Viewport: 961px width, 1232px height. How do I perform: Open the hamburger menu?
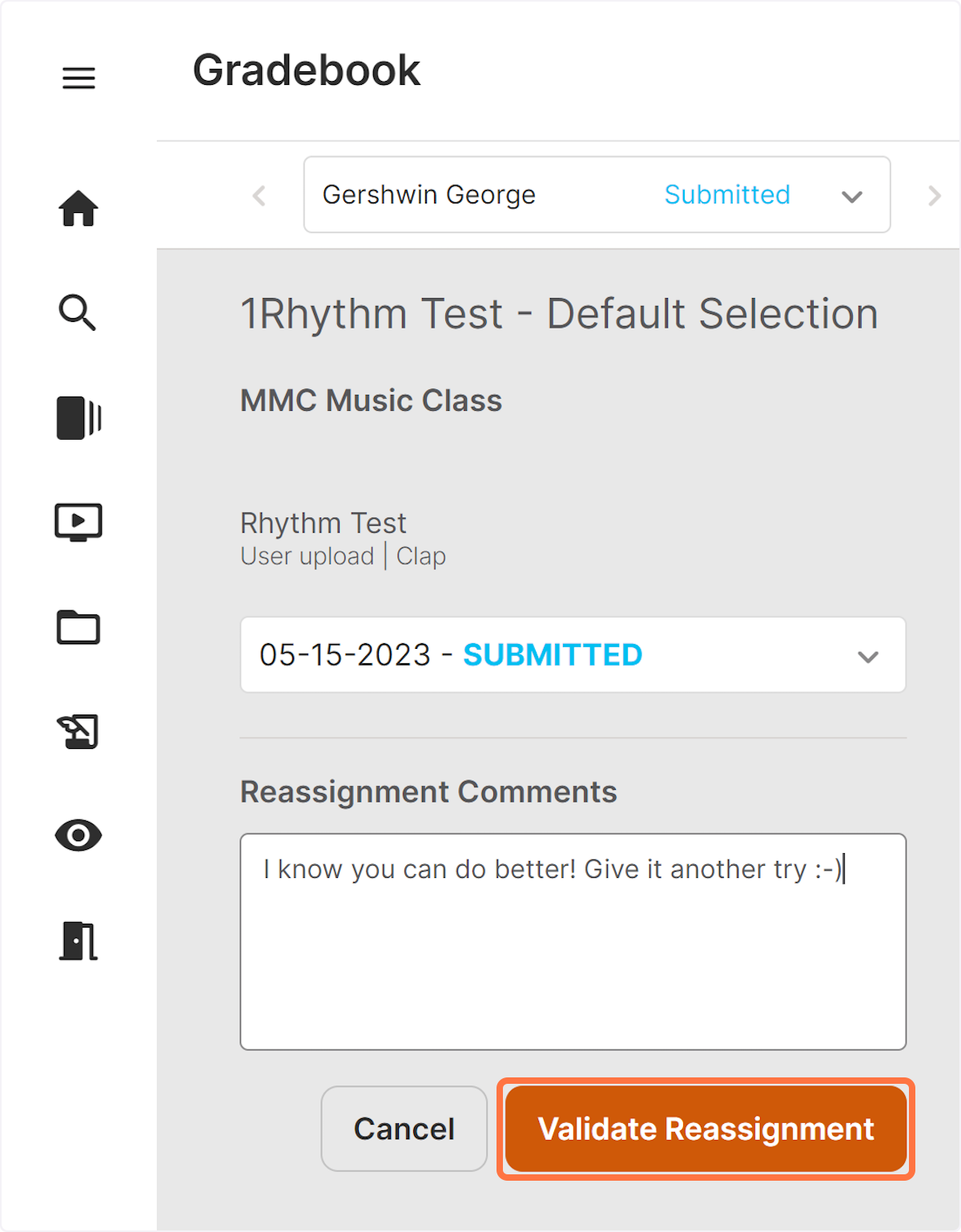click(x=78, y=78)
